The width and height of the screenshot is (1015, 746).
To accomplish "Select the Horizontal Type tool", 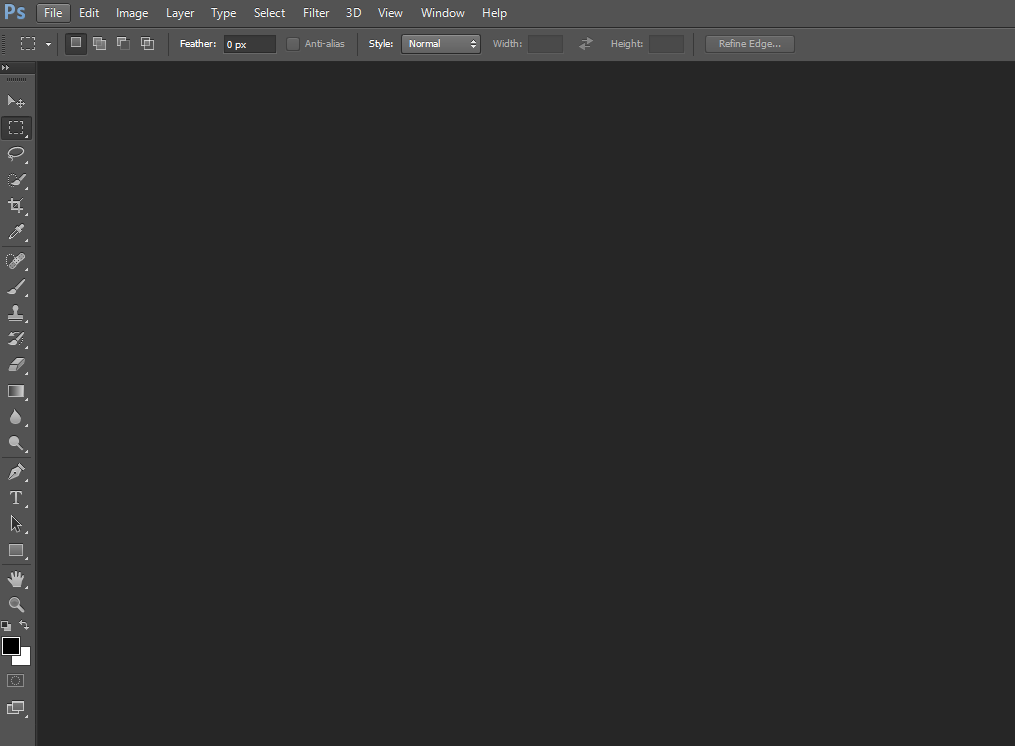I will click(x=16, y=497).
